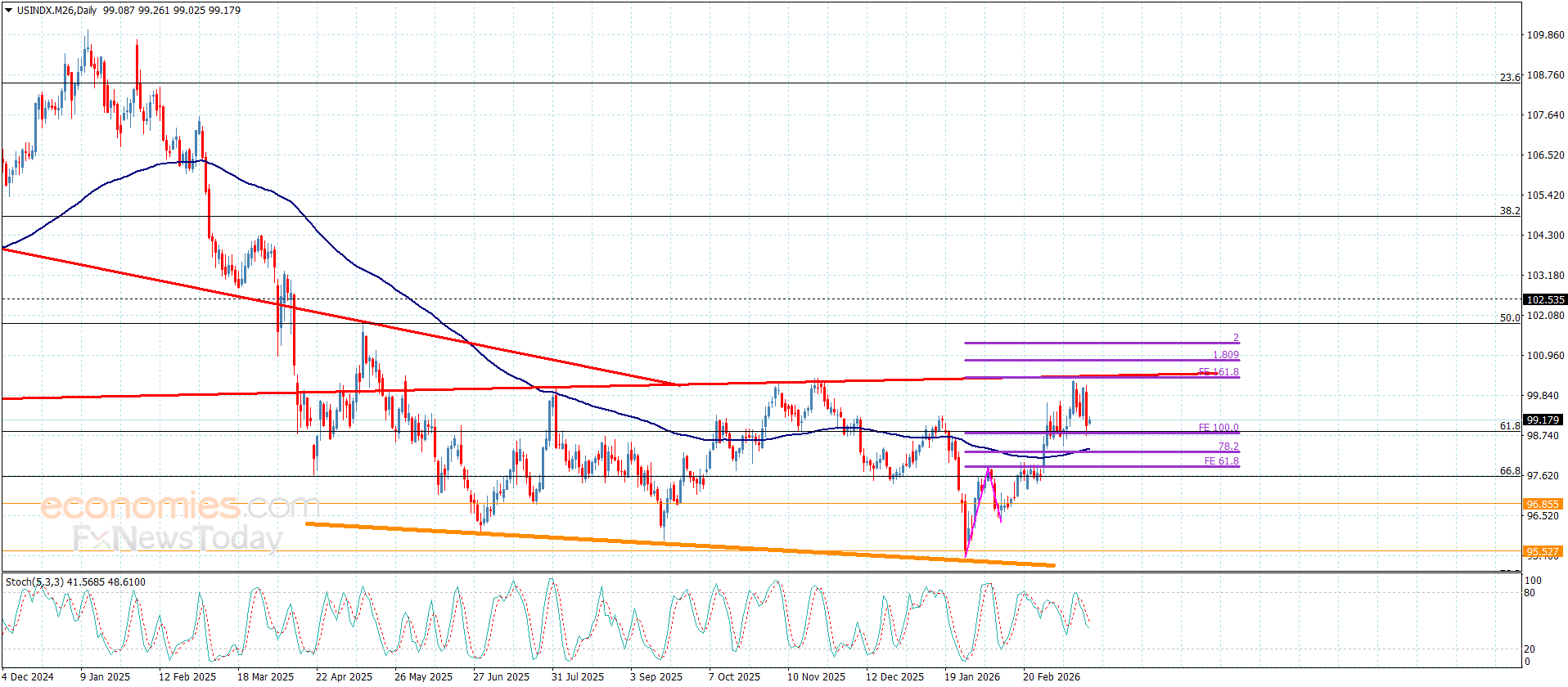1568x687 pixels.
Task: Click the FE 100.0 expansion label
Action: [x=1219, y=428]
